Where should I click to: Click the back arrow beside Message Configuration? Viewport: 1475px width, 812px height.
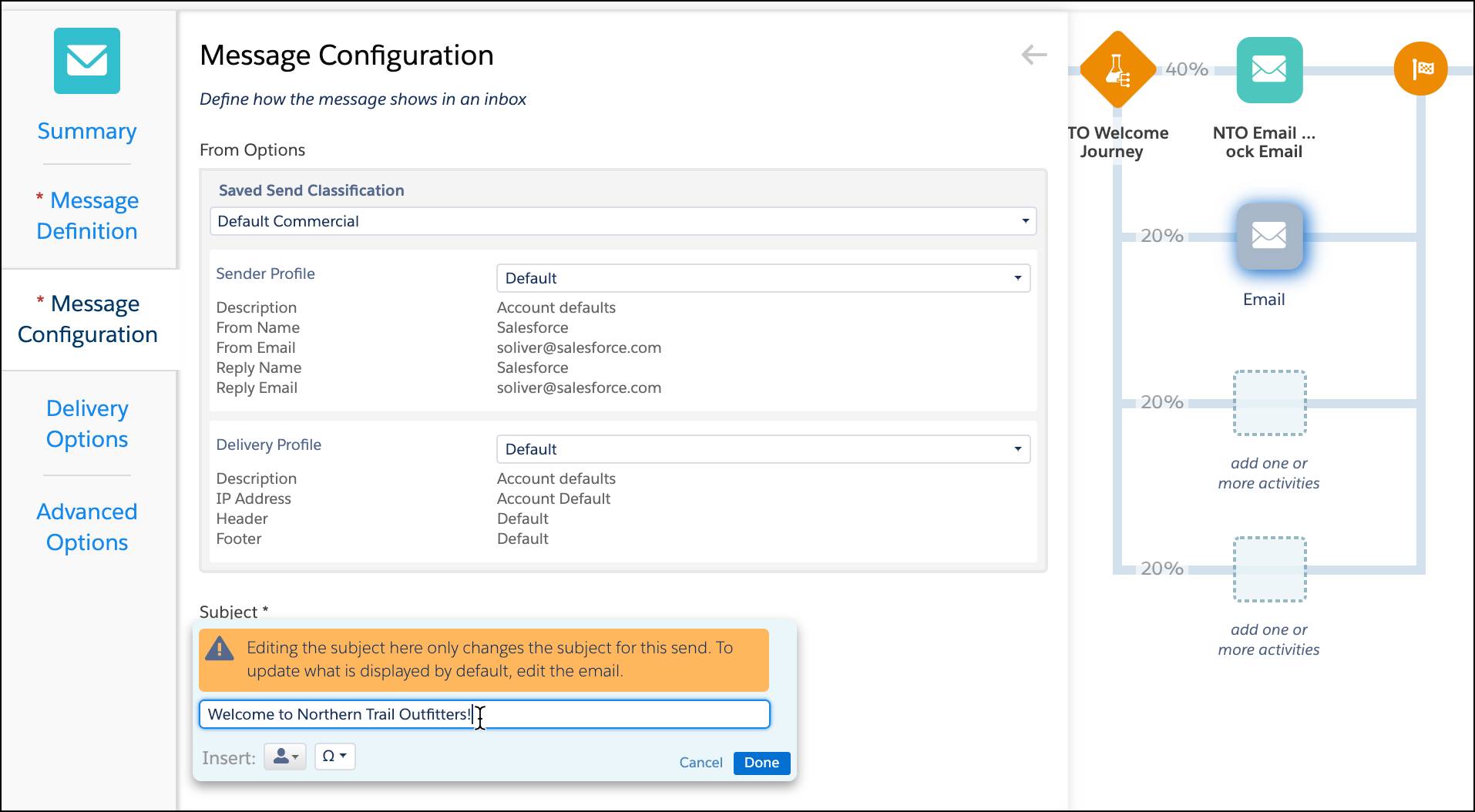pos(1033,55)
